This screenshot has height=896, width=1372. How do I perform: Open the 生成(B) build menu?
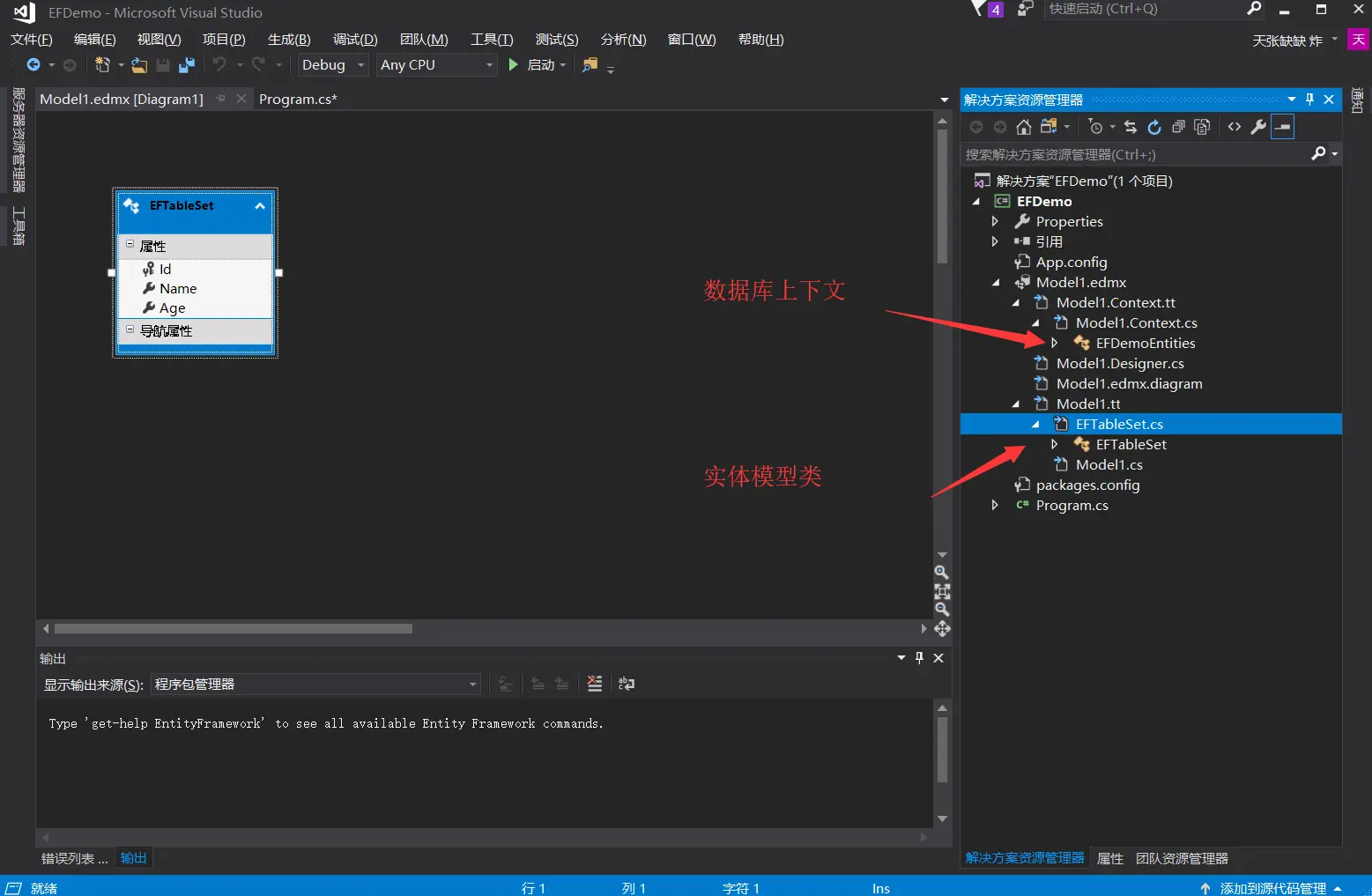pos(289,40)
